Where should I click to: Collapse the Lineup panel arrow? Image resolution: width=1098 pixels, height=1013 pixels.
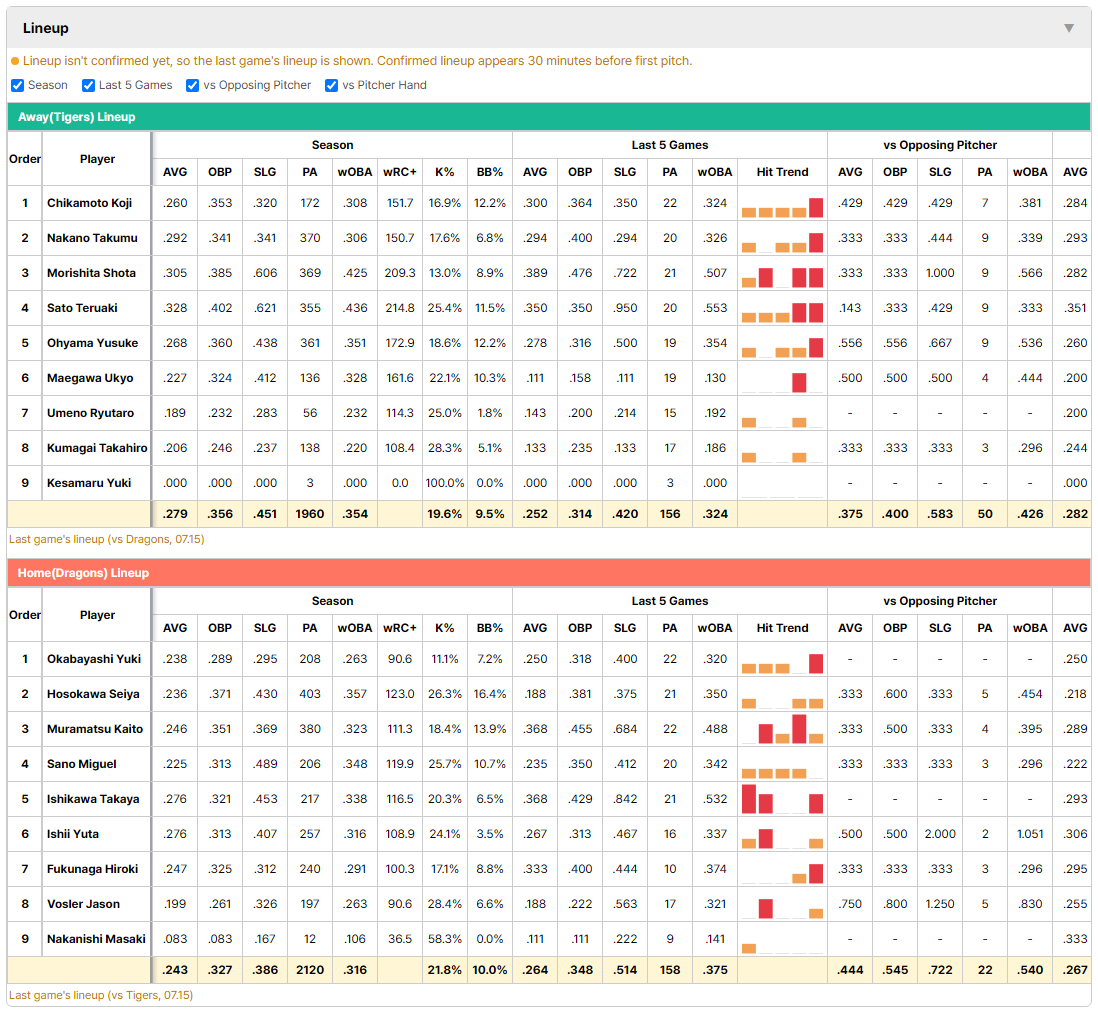(1069, 28)
